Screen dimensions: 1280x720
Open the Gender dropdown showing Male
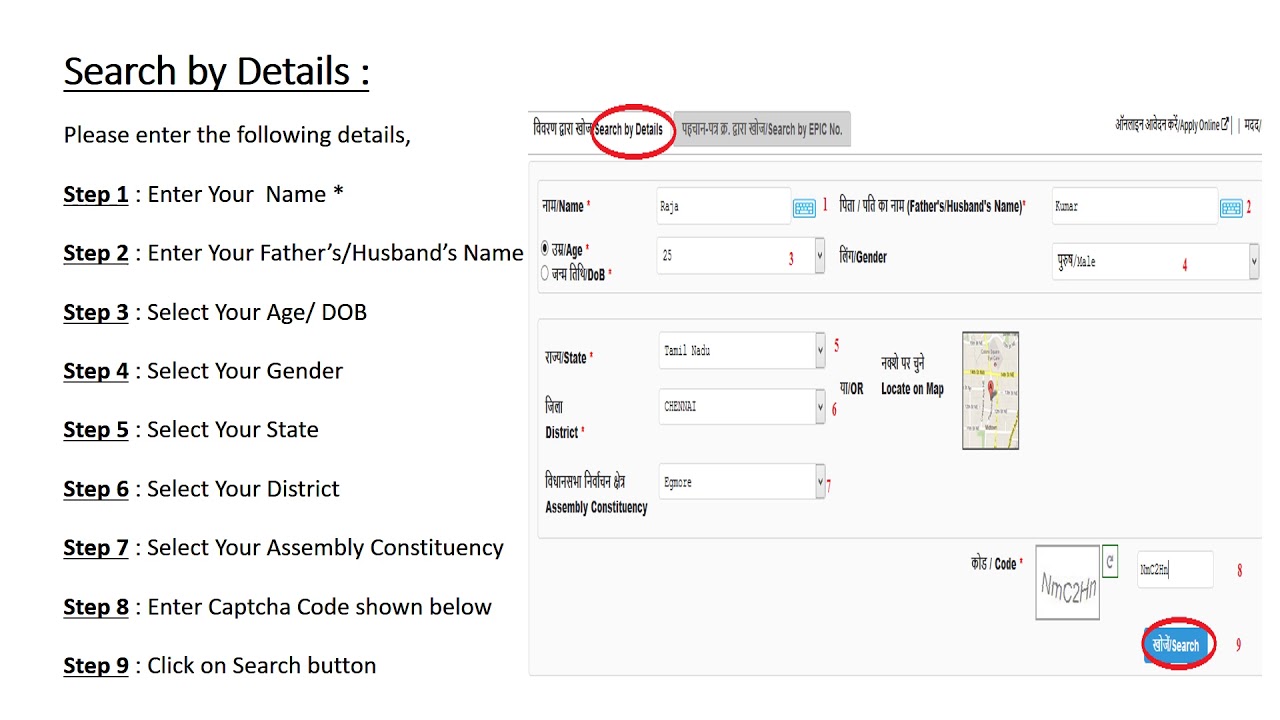click(1155, 261)
